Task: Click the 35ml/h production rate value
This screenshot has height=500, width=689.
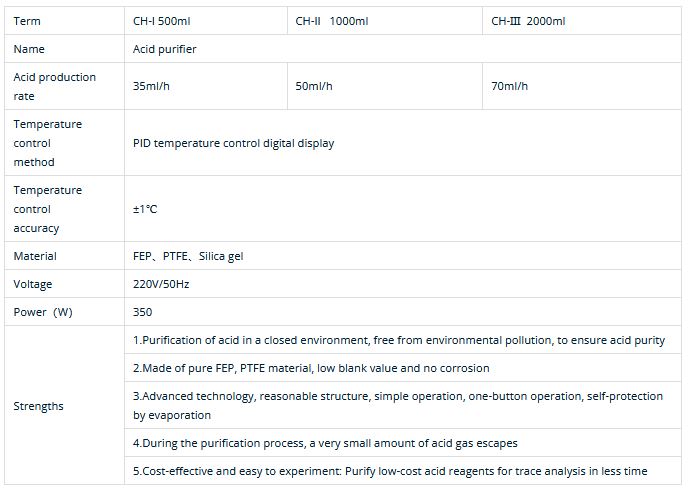Action: point(152,86)
